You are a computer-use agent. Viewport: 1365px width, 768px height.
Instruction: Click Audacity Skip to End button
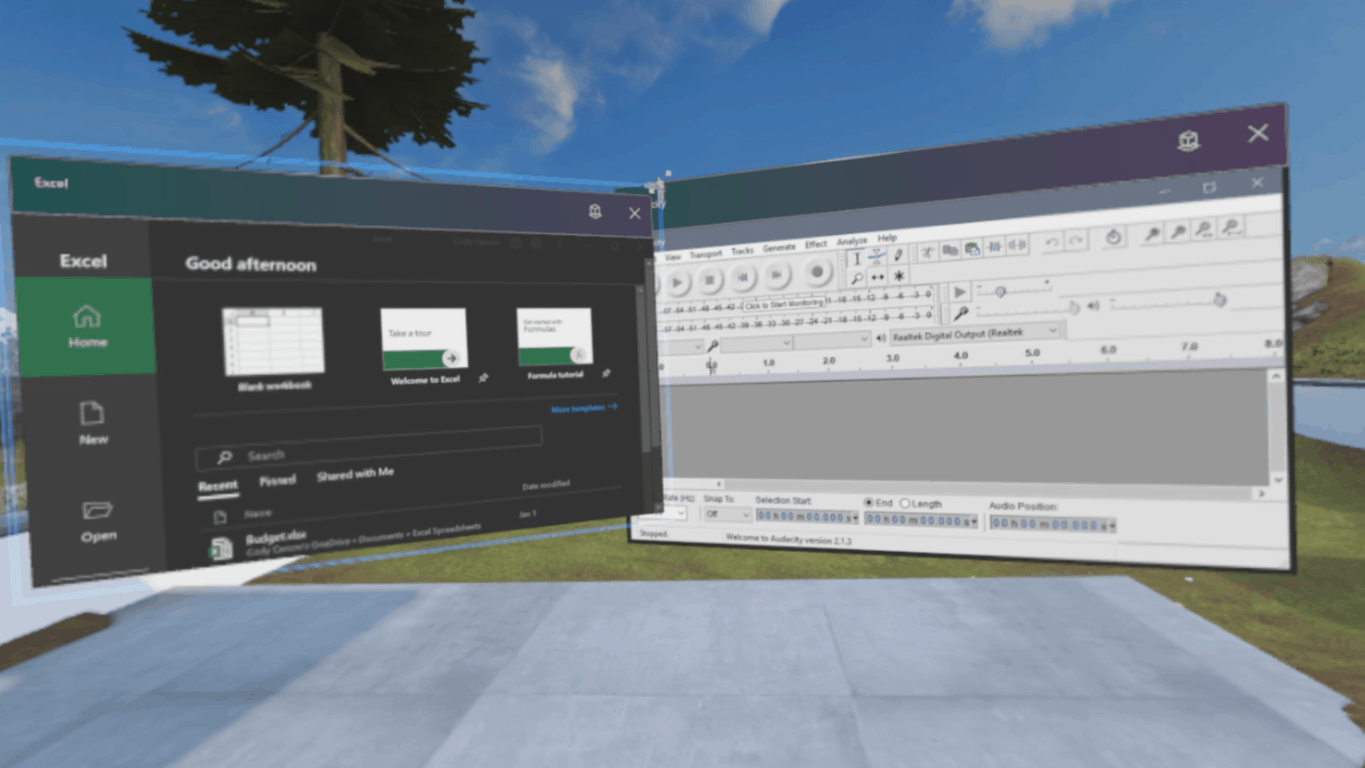777,274
